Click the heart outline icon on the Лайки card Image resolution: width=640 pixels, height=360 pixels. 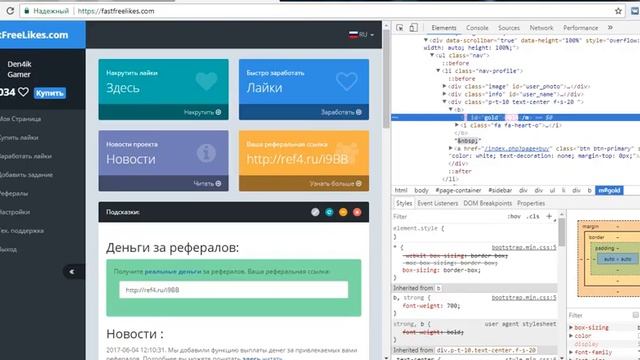(x=347, y=81)
